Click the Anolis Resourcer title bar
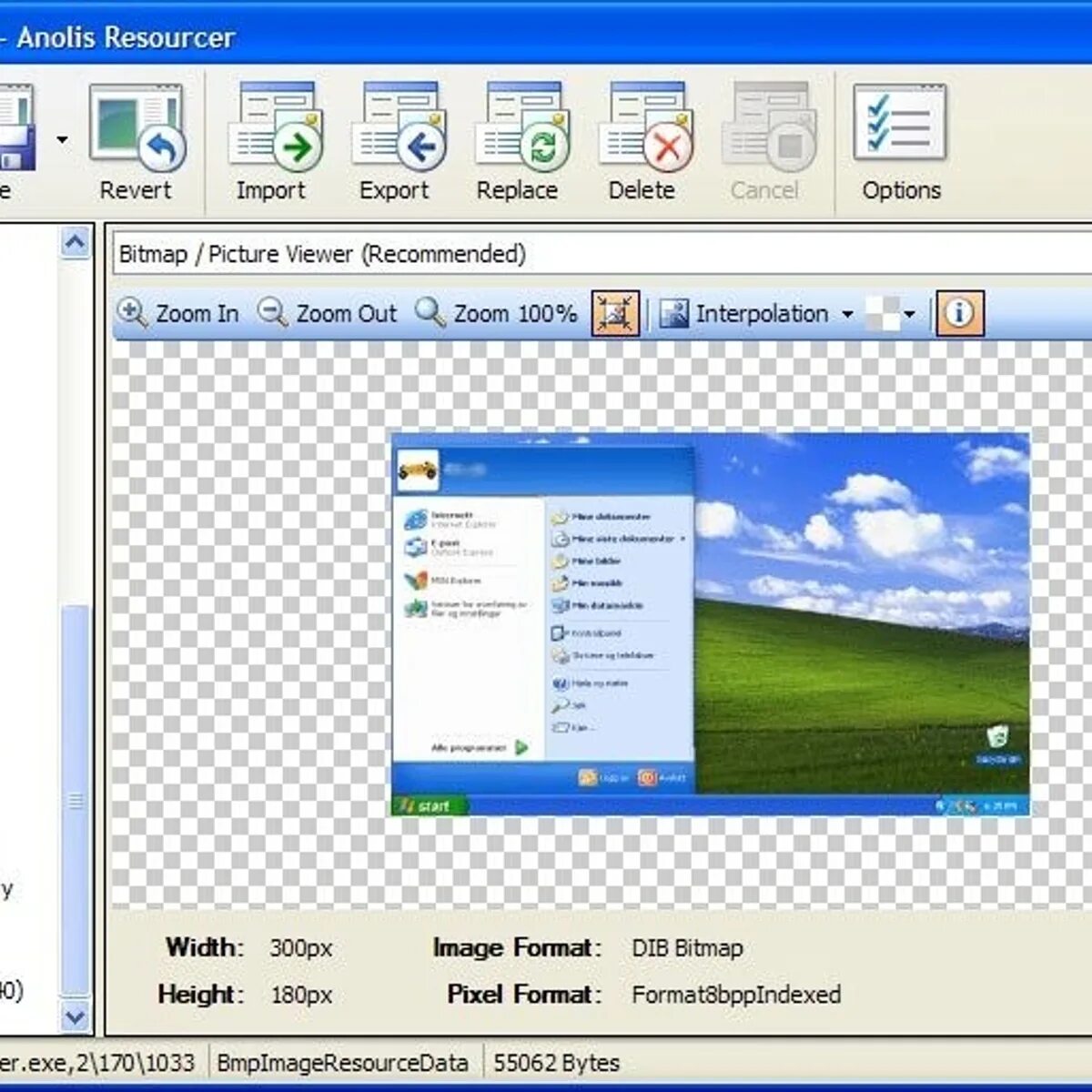This screenshot has height=1092, width=1092. tap(546, 36)
